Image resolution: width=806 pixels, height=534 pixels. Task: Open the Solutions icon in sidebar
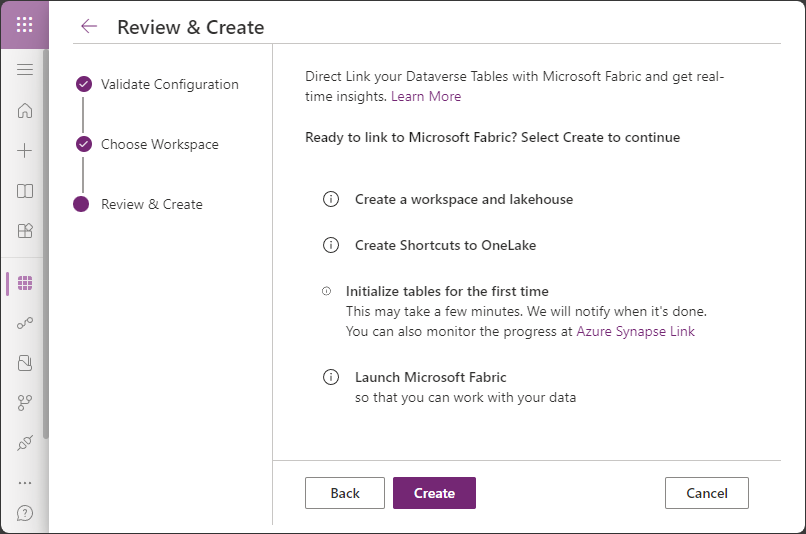pyautogui.click(x=25, y=363)
